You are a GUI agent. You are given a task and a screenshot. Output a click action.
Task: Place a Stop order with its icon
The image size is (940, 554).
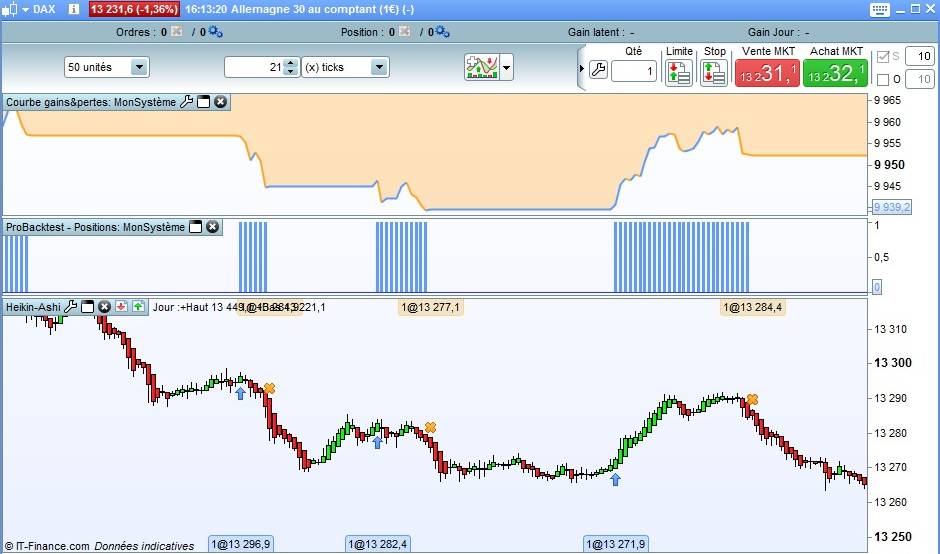click(x=713, y=73)
